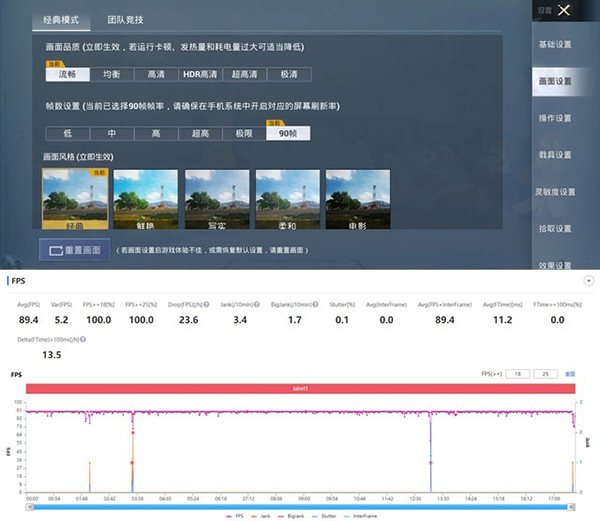Image resolution: width=600 pixels, height=521 pixels.
Task: Open 灵敏度设置 in the side menu
Action: [x=555, y=192]
